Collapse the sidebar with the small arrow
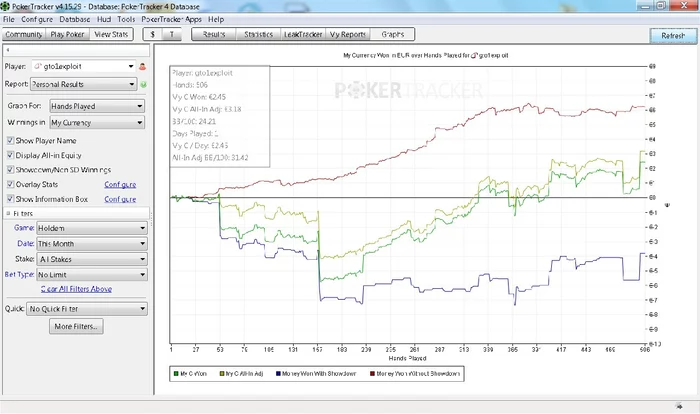Viewport: 700px width, 414px height. pyautogui.click(x=8, y=50)
